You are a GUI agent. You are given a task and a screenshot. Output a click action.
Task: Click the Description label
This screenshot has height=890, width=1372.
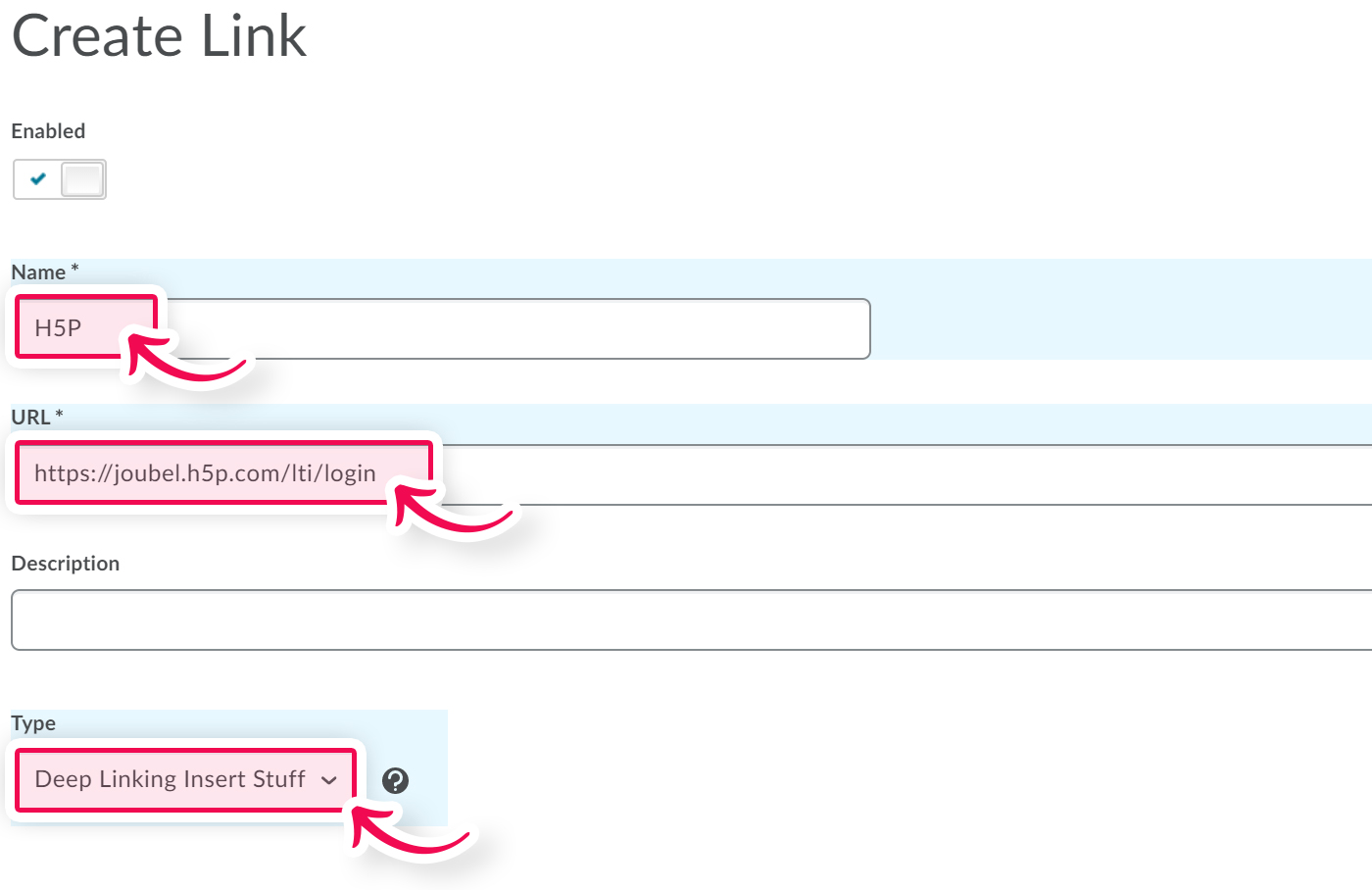(66, 564)
